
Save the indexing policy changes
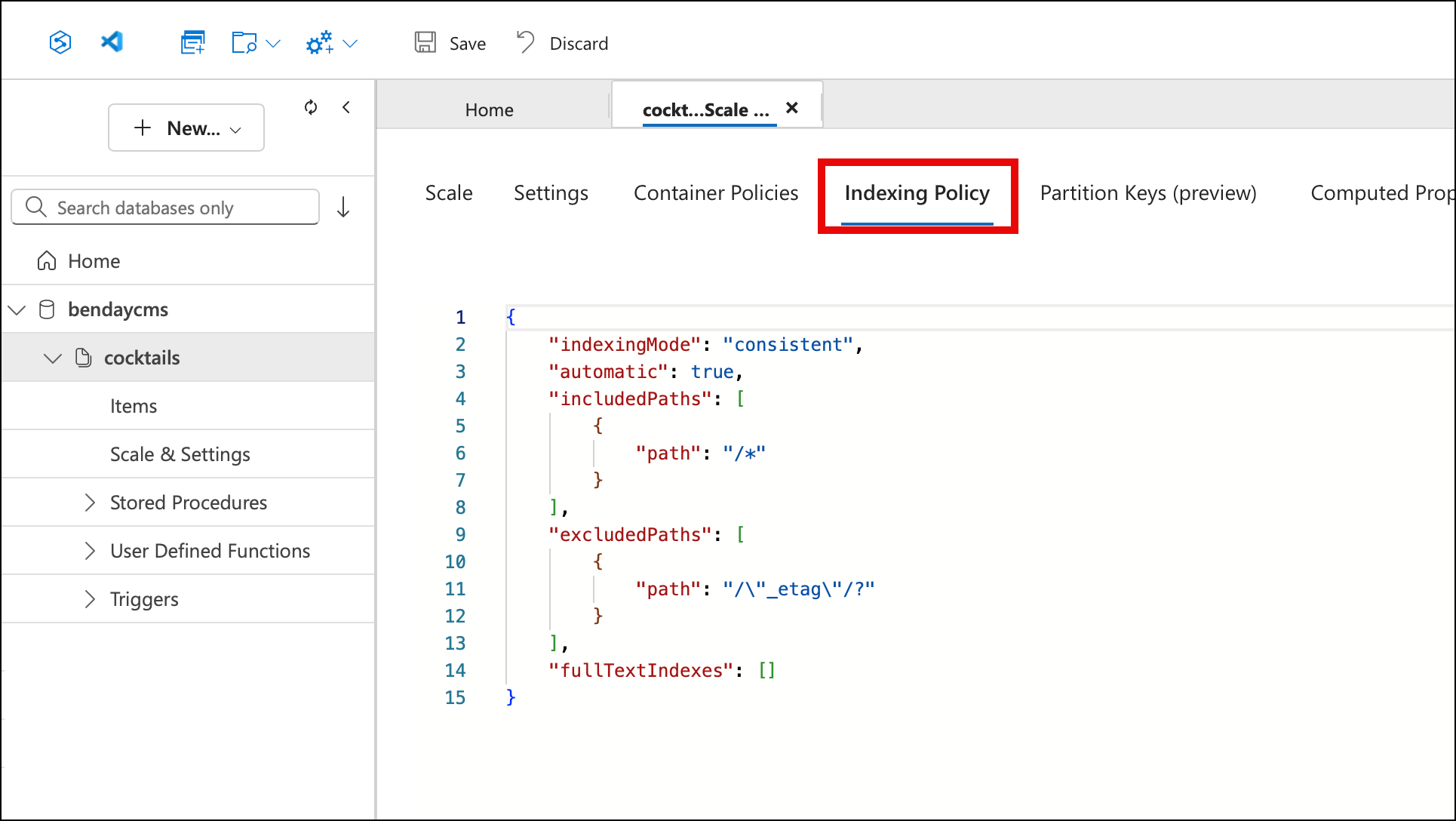(x=450, y=43)
